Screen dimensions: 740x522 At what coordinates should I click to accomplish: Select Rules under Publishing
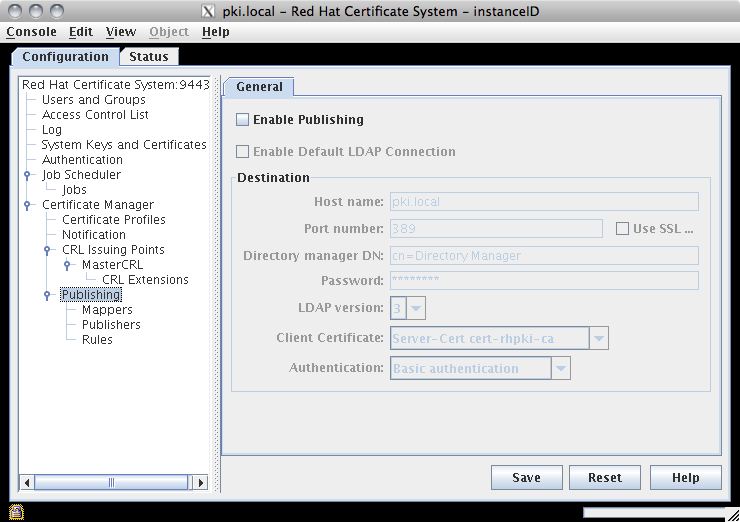click(x=97, y=340)
